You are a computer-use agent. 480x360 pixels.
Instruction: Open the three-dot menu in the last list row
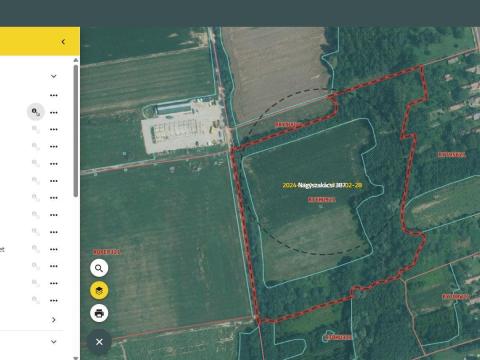(54, 301)
